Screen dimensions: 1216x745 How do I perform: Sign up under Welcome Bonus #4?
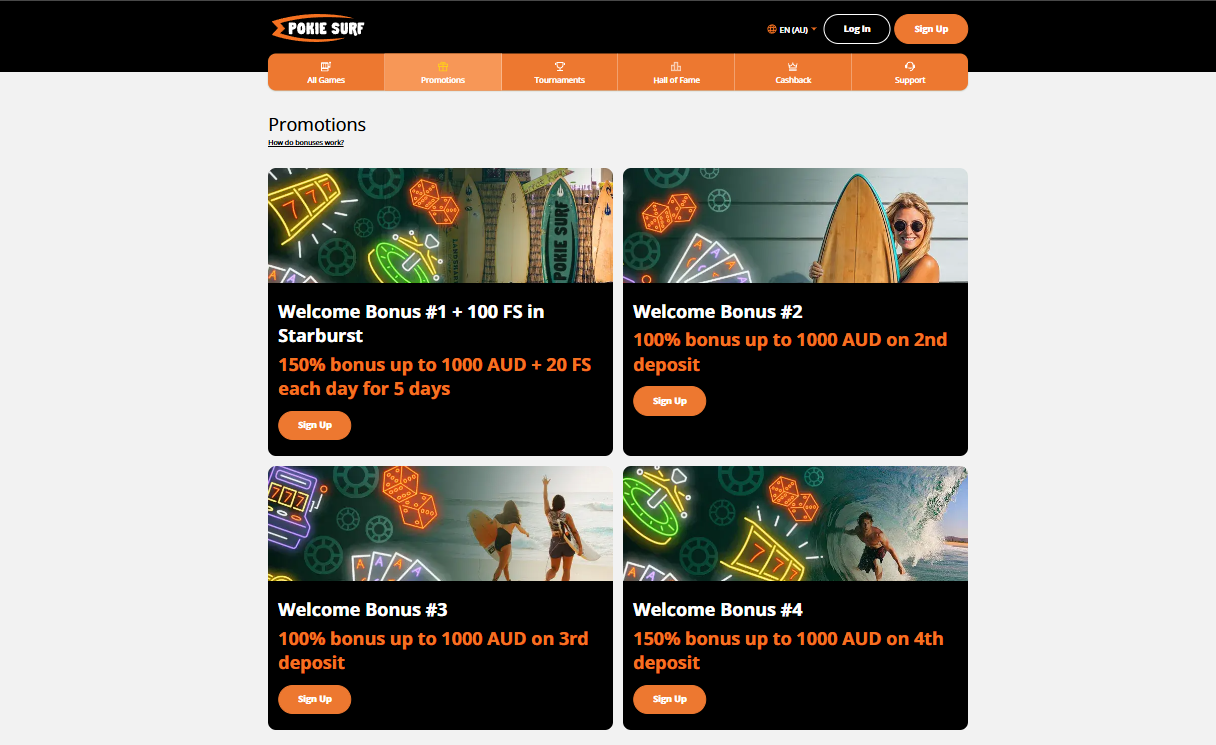point(669,699)
